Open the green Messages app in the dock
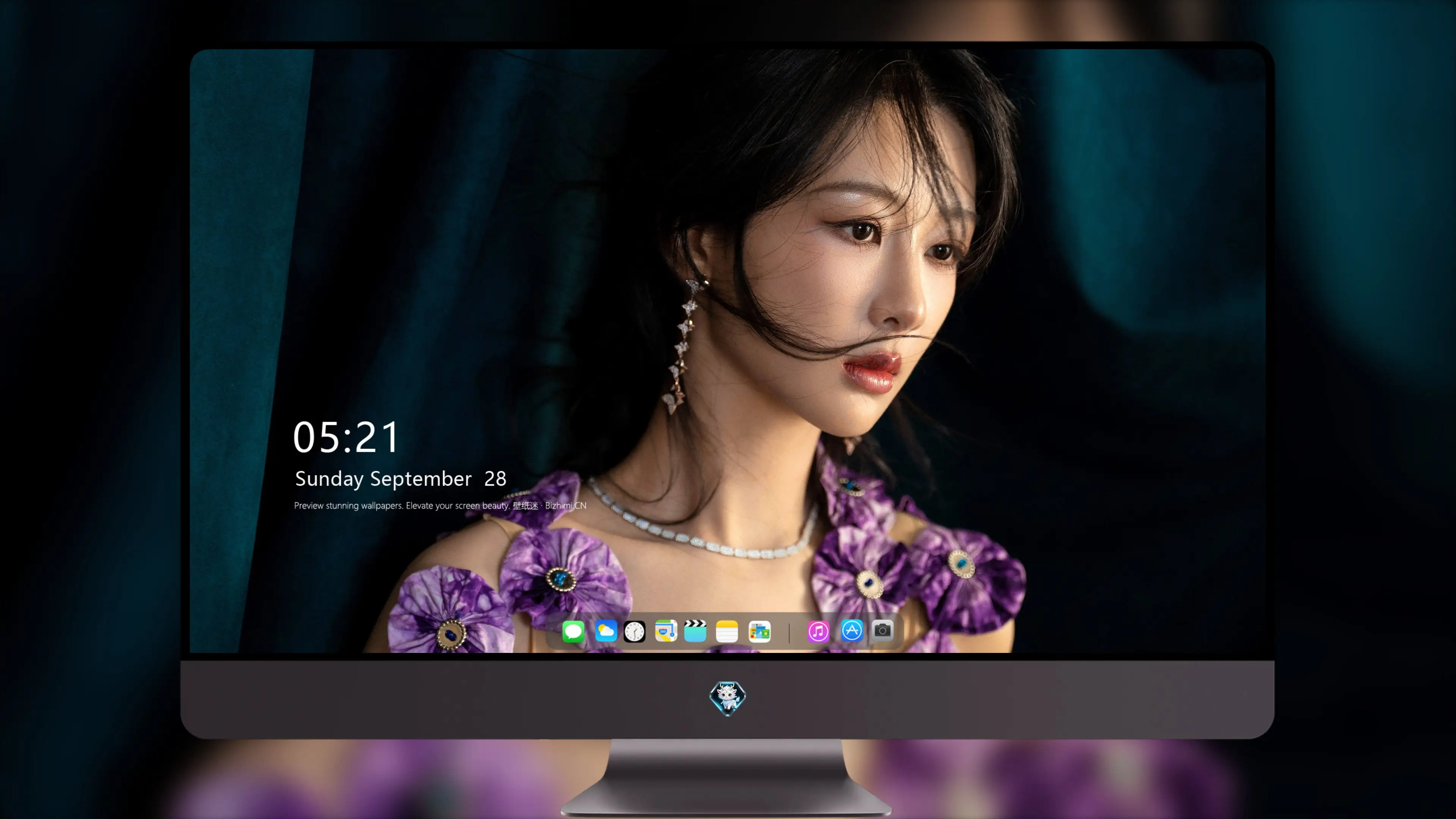The width and height of the screenshot is (1456, 819). (573, 631)
